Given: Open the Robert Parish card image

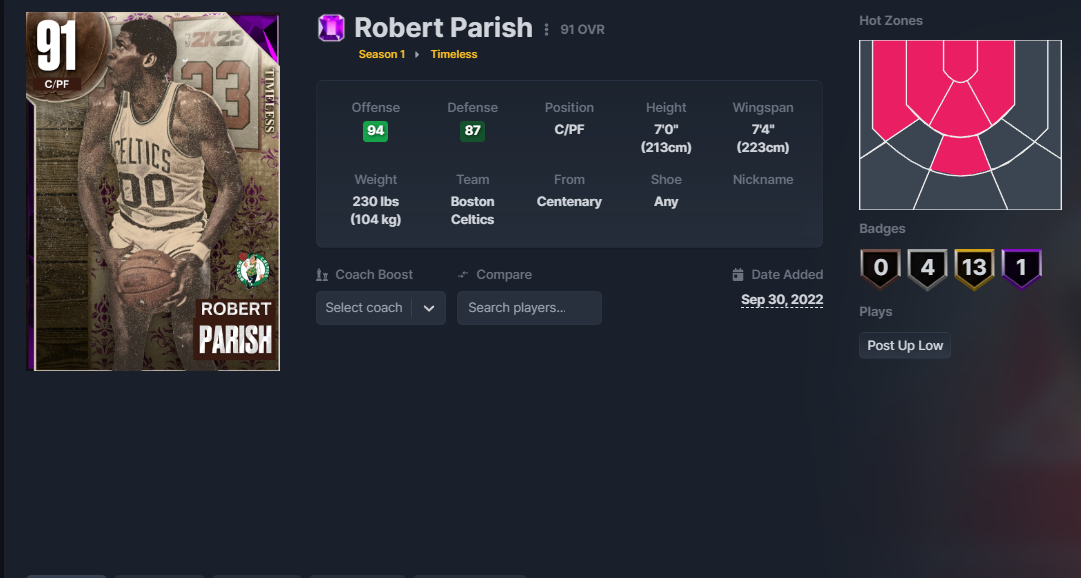Looking at the screenshot, I should (x=153, y=191).
